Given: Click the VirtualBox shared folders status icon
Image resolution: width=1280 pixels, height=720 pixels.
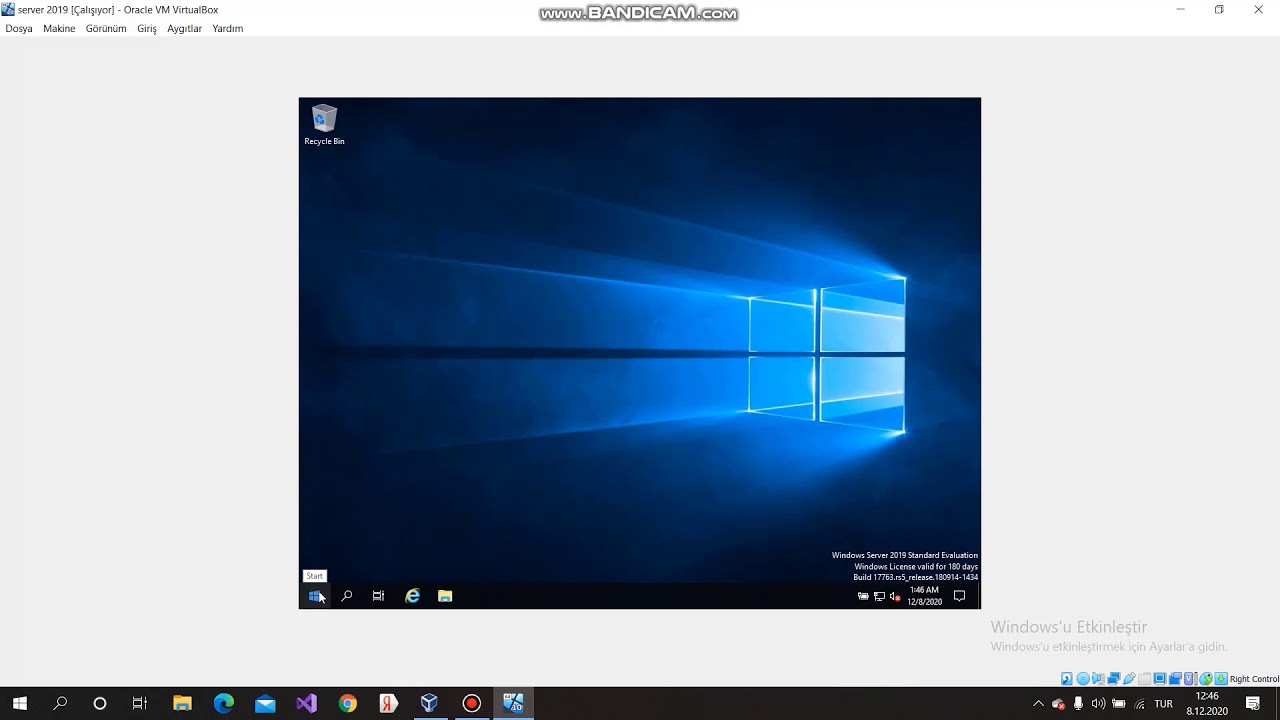Looking at the screenshot, I should click(1144, 679).
